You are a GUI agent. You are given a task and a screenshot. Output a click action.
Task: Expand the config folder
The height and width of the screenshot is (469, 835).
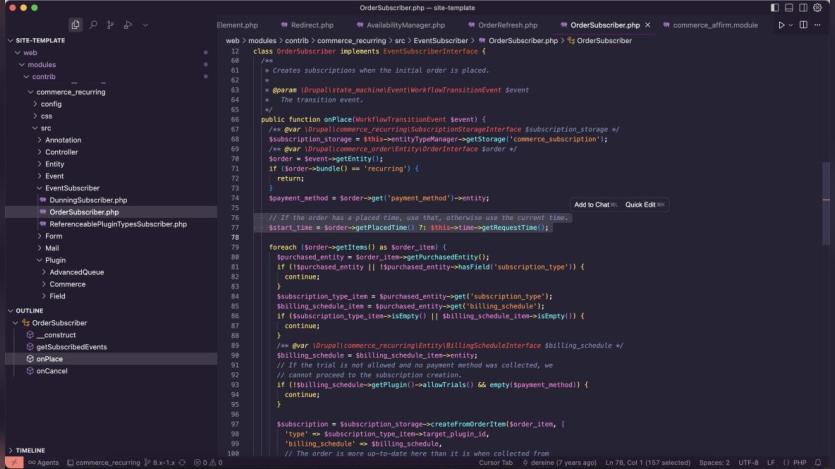(51, 104)
